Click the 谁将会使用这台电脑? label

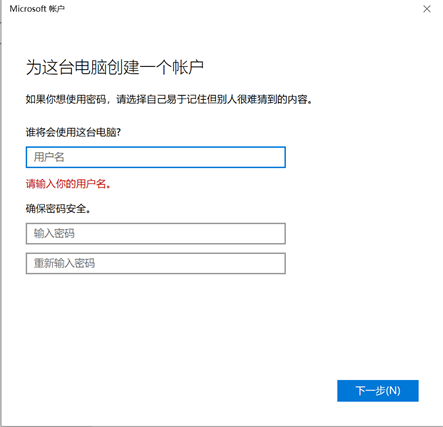[x=73, y=132]
